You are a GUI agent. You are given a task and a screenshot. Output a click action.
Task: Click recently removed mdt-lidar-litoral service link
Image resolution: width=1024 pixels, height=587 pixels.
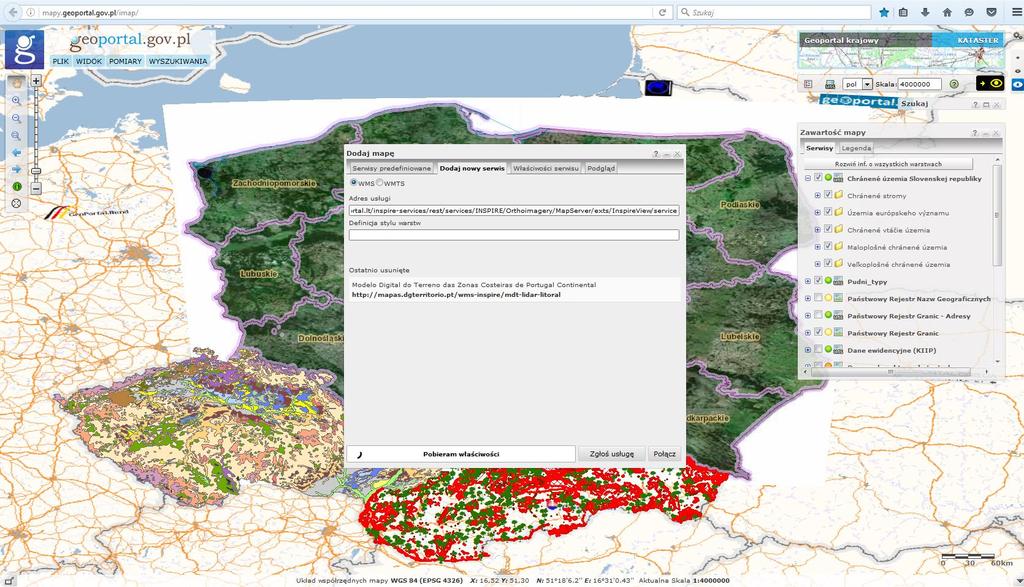click(x=456, y=294)
